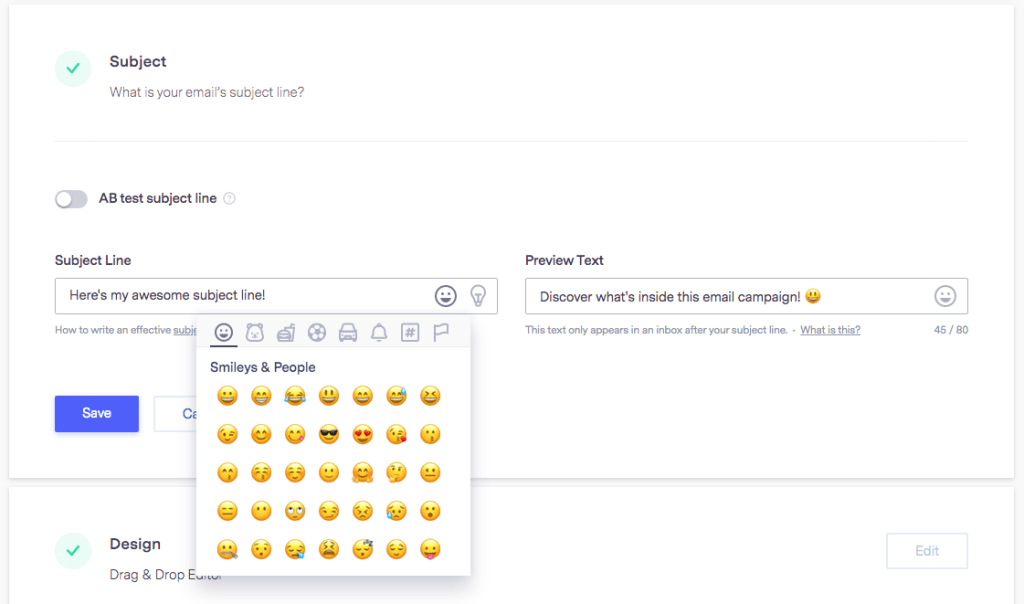The height and width of the screenshot is (604, 1024).
Task: Select the thinking face emoji
Action: coord(396,473)
